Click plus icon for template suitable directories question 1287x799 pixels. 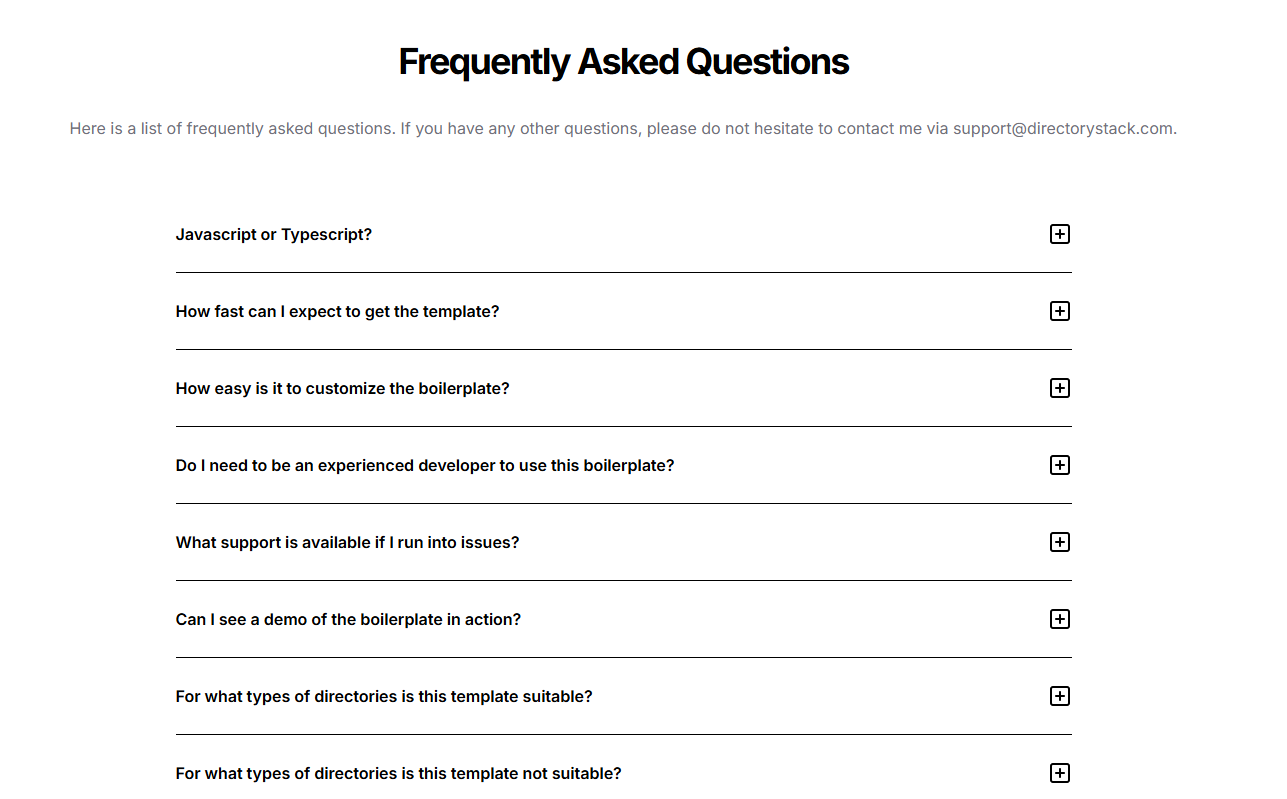pos(1060,696)
